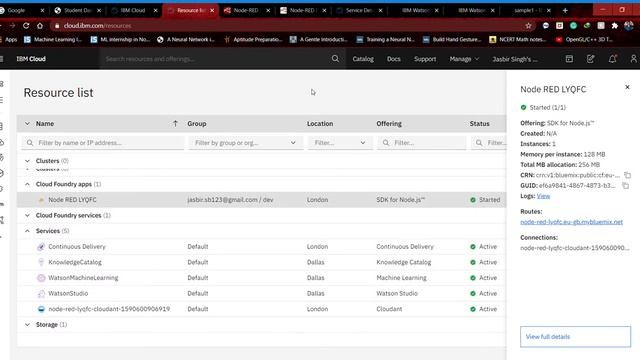Open node-red-lyqfc-cloudant-1590600906919 service entry
This screenshot has height=360, width=640.
pos(109,309)
